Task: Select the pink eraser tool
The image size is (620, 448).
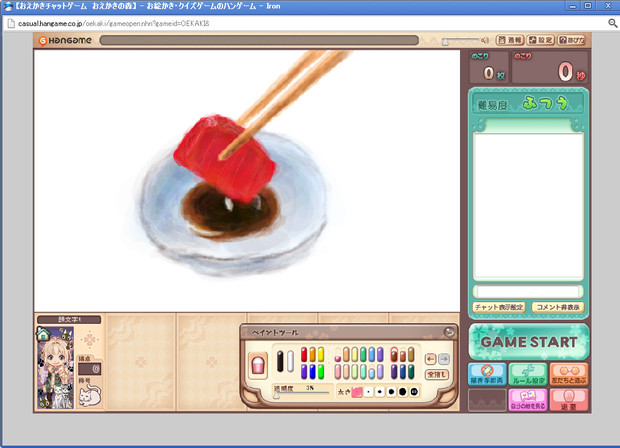Action: coord(257,365)
